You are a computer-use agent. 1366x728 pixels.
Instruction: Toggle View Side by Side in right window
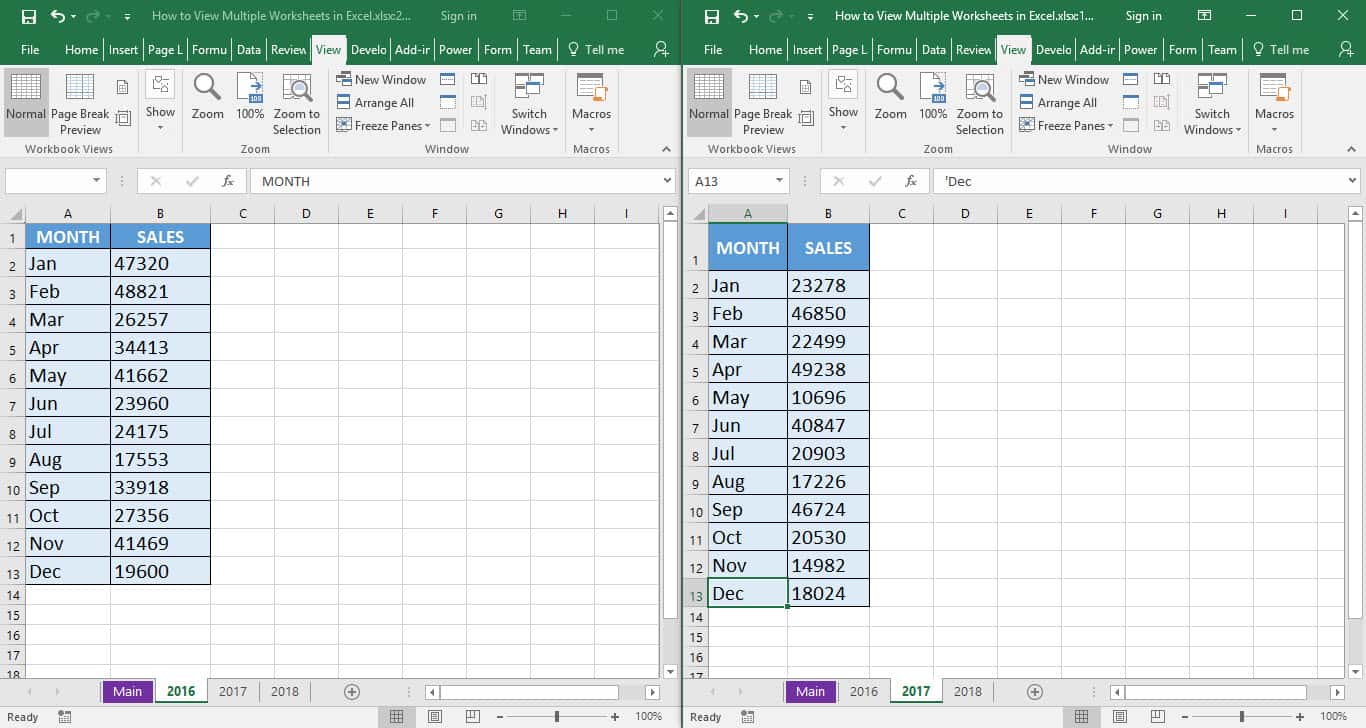pyautogui.click(x=1162, y=79)
